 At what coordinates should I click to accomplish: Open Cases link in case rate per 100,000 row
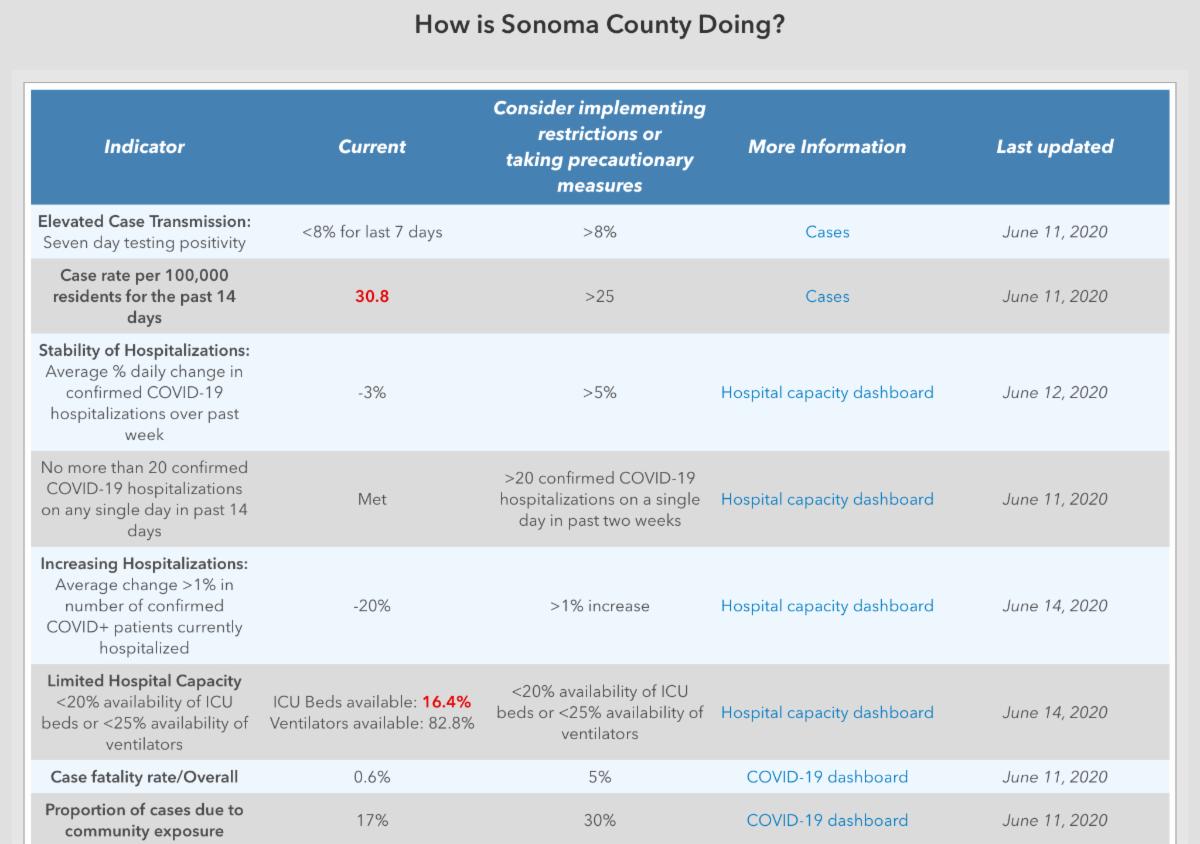827,297
